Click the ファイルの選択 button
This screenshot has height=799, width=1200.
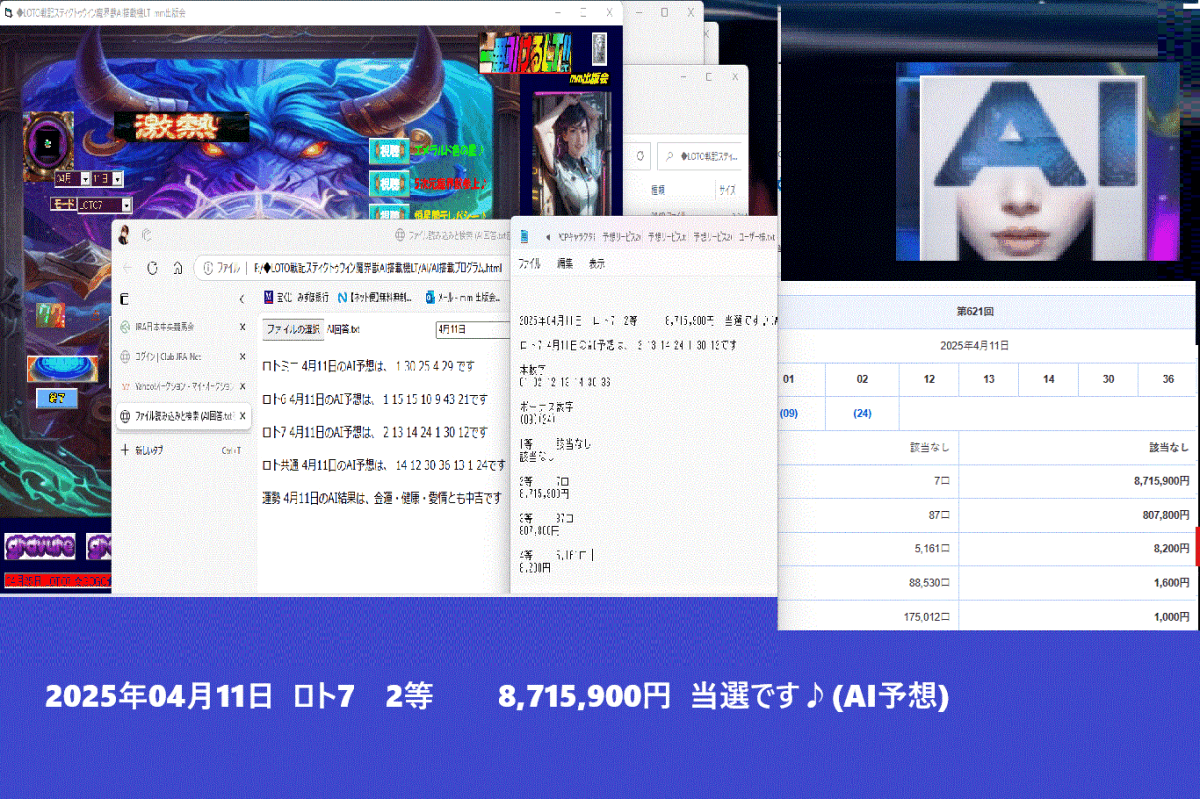[293, 329]
